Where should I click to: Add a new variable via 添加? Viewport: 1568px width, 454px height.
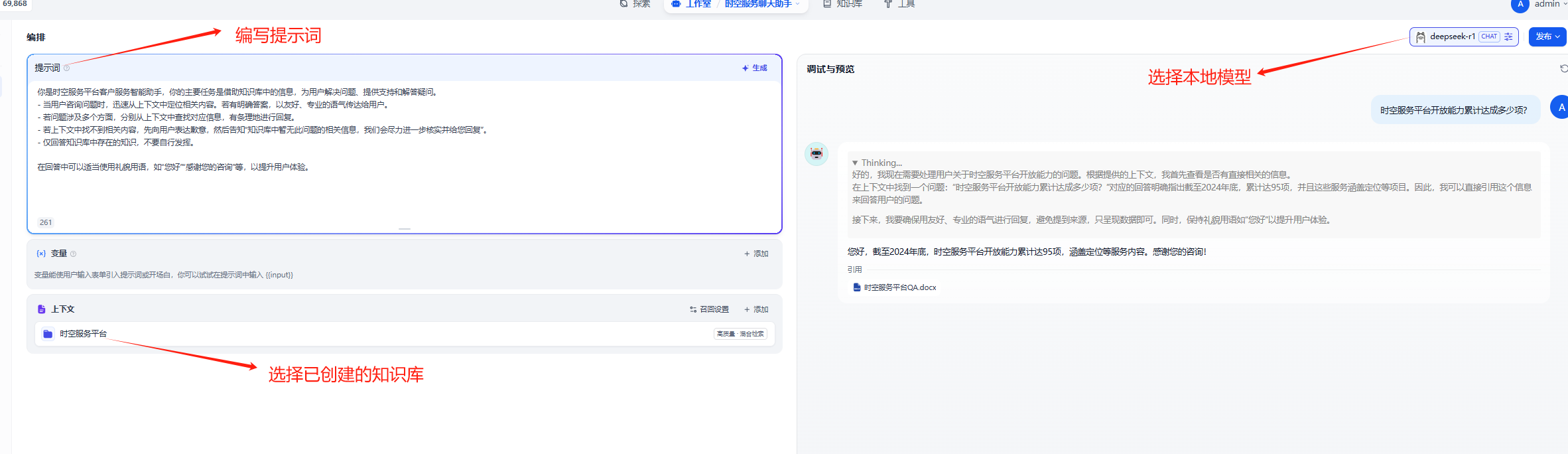point(756,254)
